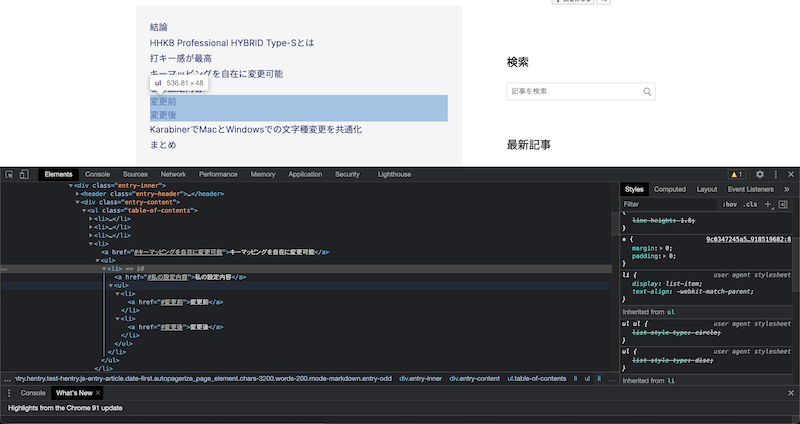Click the 打キー感が最高 link
Image resolution: width=800 pixels, height=424 pixels.
pos(181,58)
